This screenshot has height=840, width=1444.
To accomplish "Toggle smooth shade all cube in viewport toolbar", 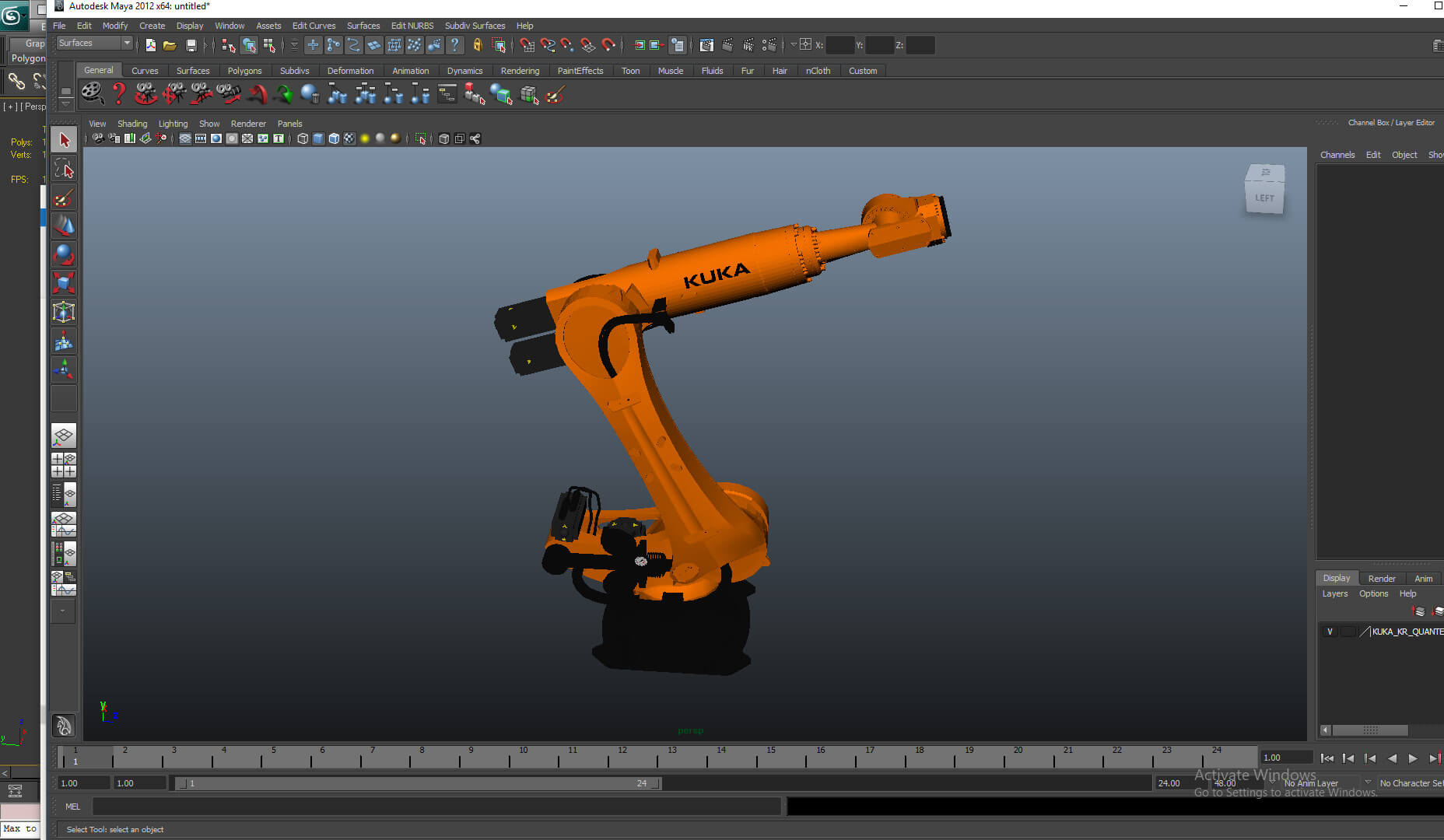I will tap(318, 138).
